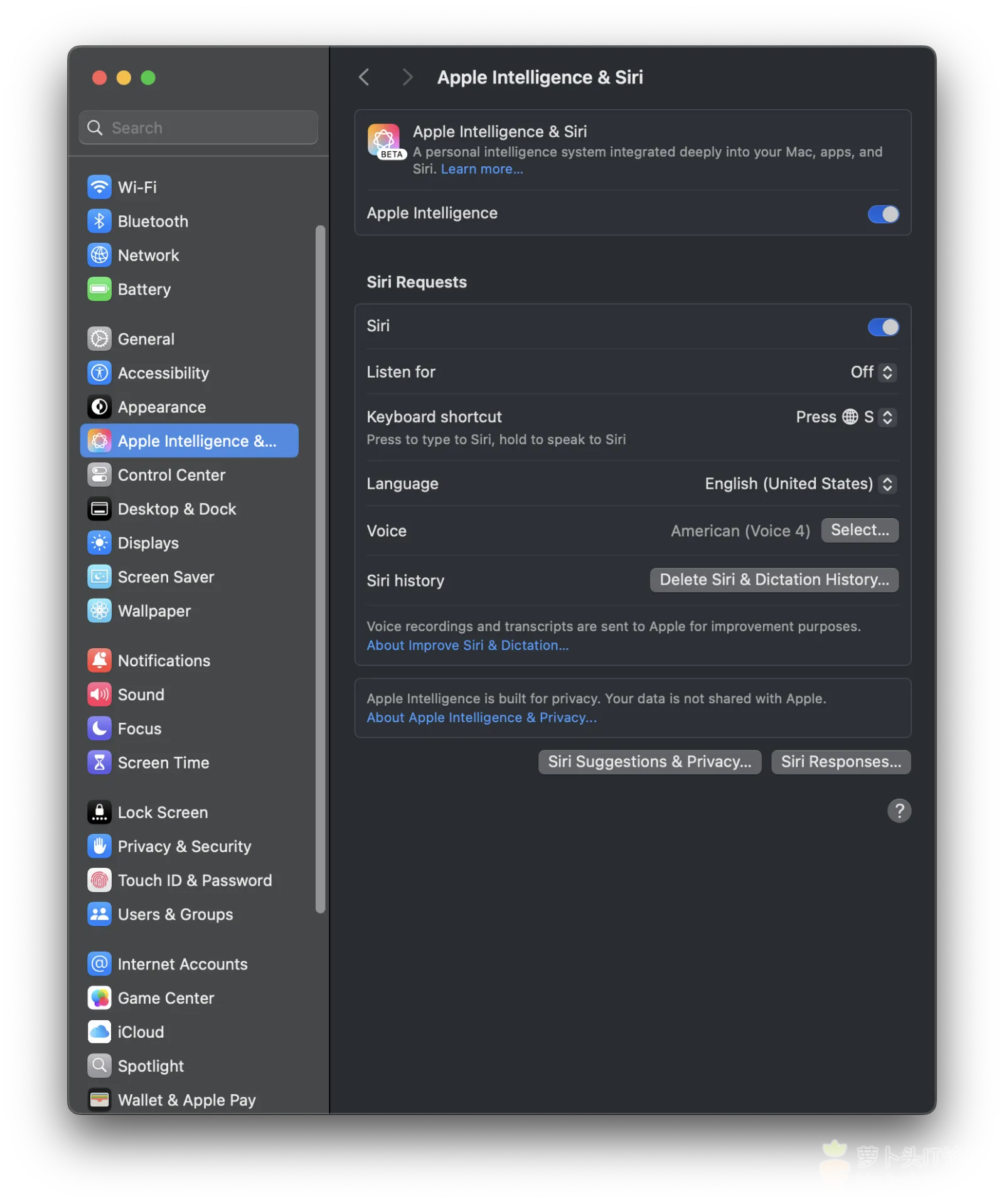Viewport: 1004px width, 1204px height.
Task: Open the Focus moon icon
Action: pyautogui.click(x=99, y=728)
